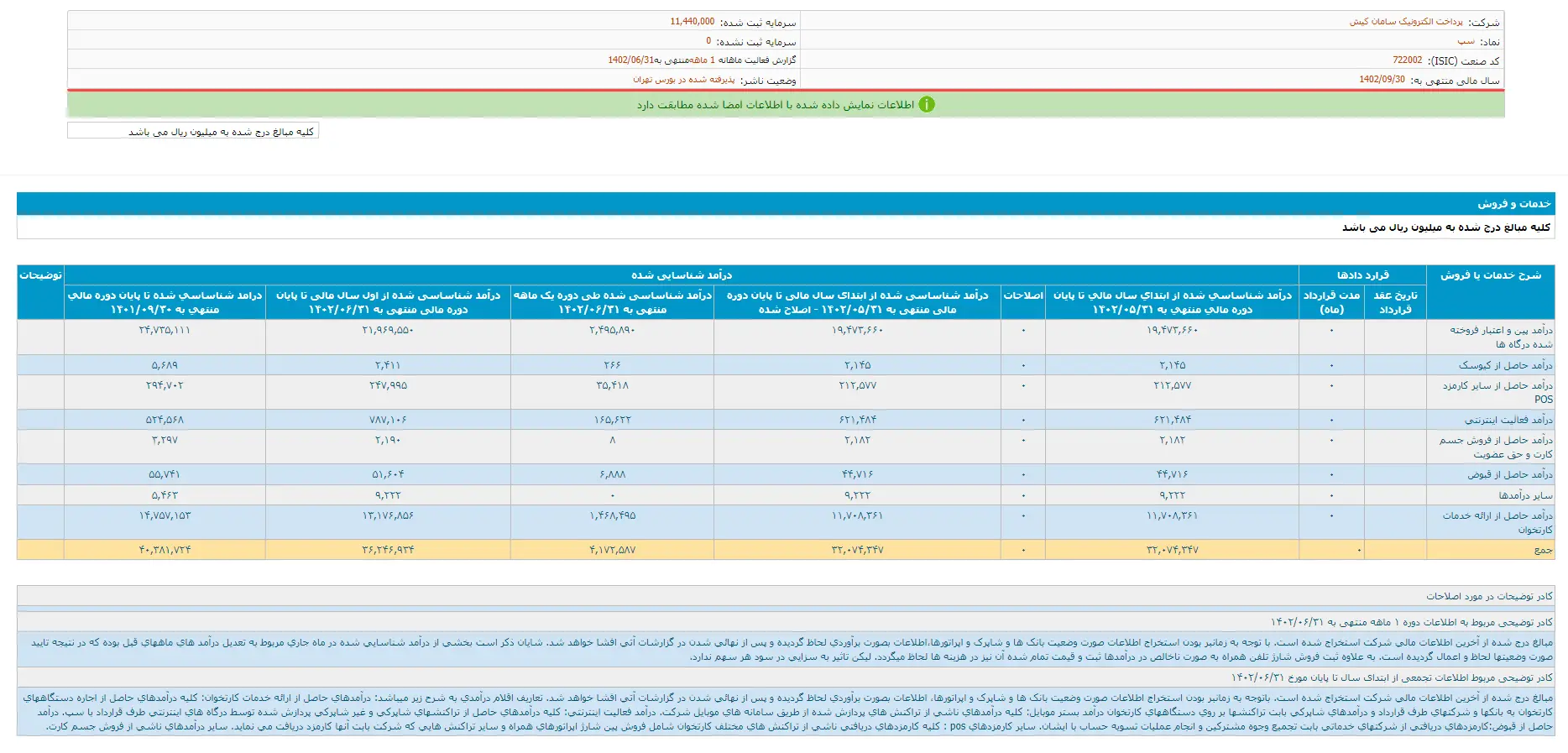Select fiscal year end value 1402/09/30
This screenshot has width=1568, height=753.
[x=1382, y=80]
